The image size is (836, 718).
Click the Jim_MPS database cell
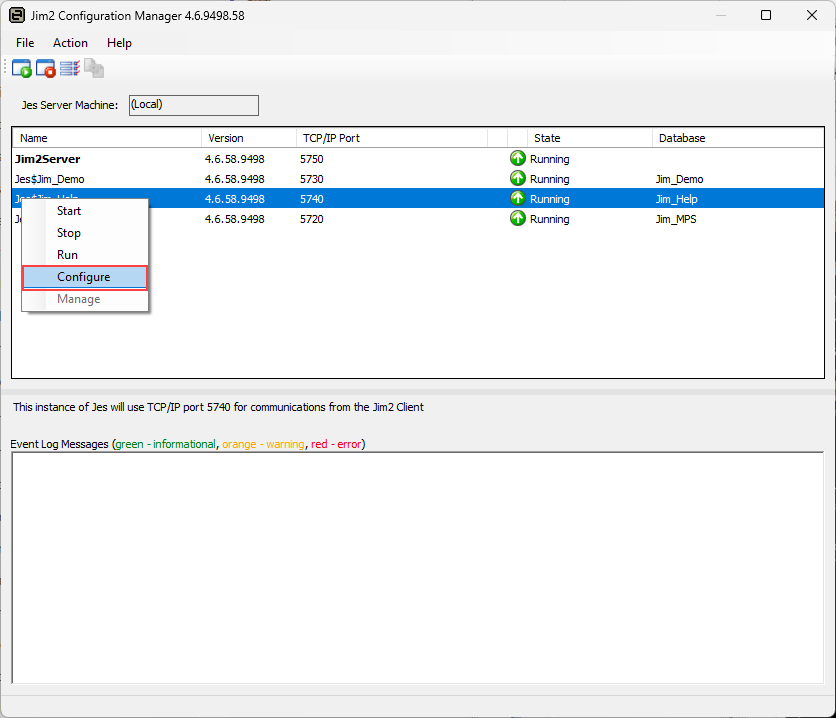coord(676,219)
